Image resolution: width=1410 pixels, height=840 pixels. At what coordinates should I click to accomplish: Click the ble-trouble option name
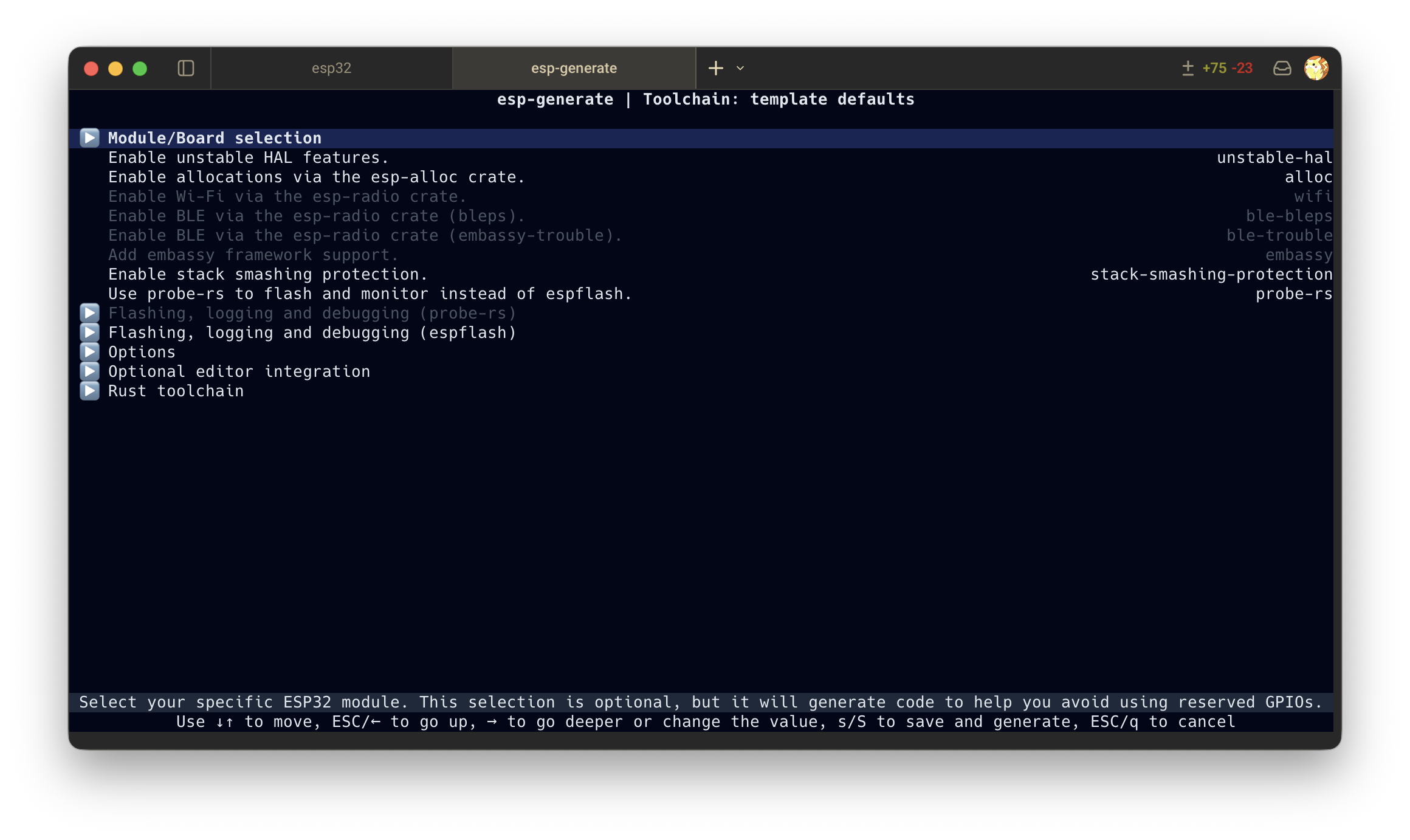1279,235
